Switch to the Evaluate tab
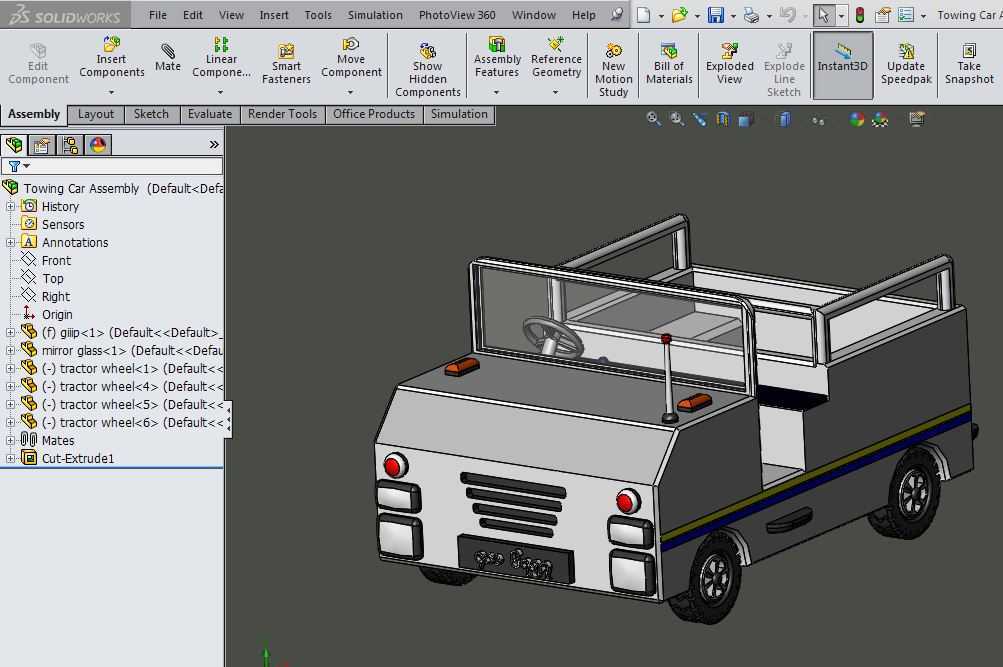The height and width of the screenshot is (667, 1003). point(210,114)
